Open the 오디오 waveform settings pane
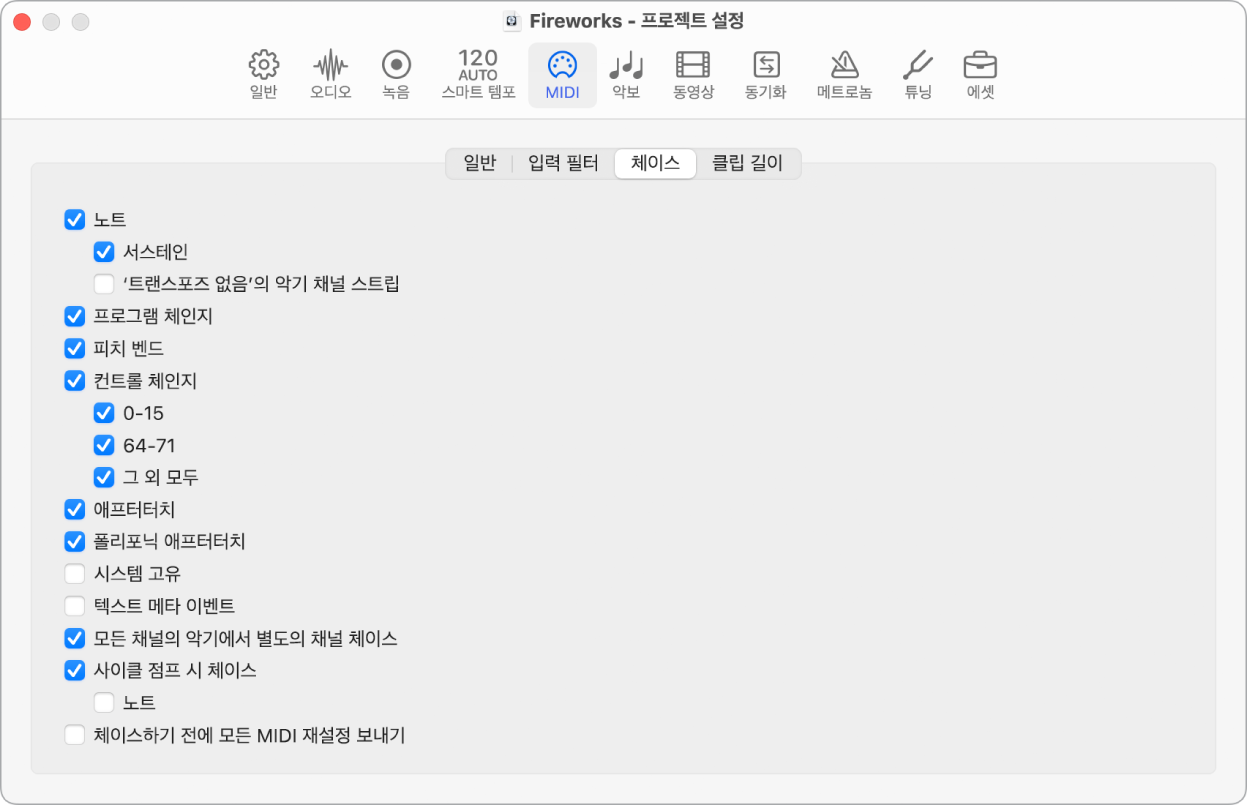 pyautogui.click(x=330, y=75)
